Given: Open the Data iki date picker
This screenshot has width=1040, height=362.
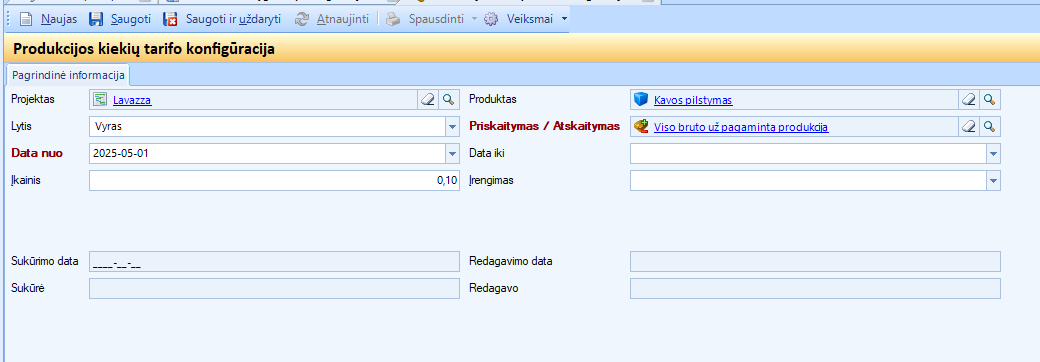Looking at the screenshot, I should pyautogui.click(x=994, y=153).
